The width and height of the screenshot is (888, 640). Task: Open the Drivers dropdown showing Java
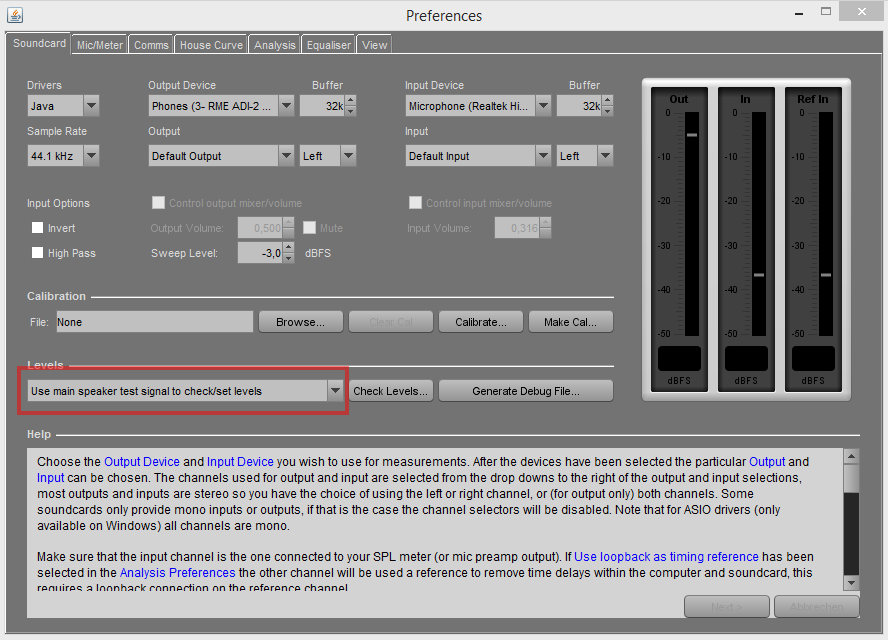pos(91,105)
